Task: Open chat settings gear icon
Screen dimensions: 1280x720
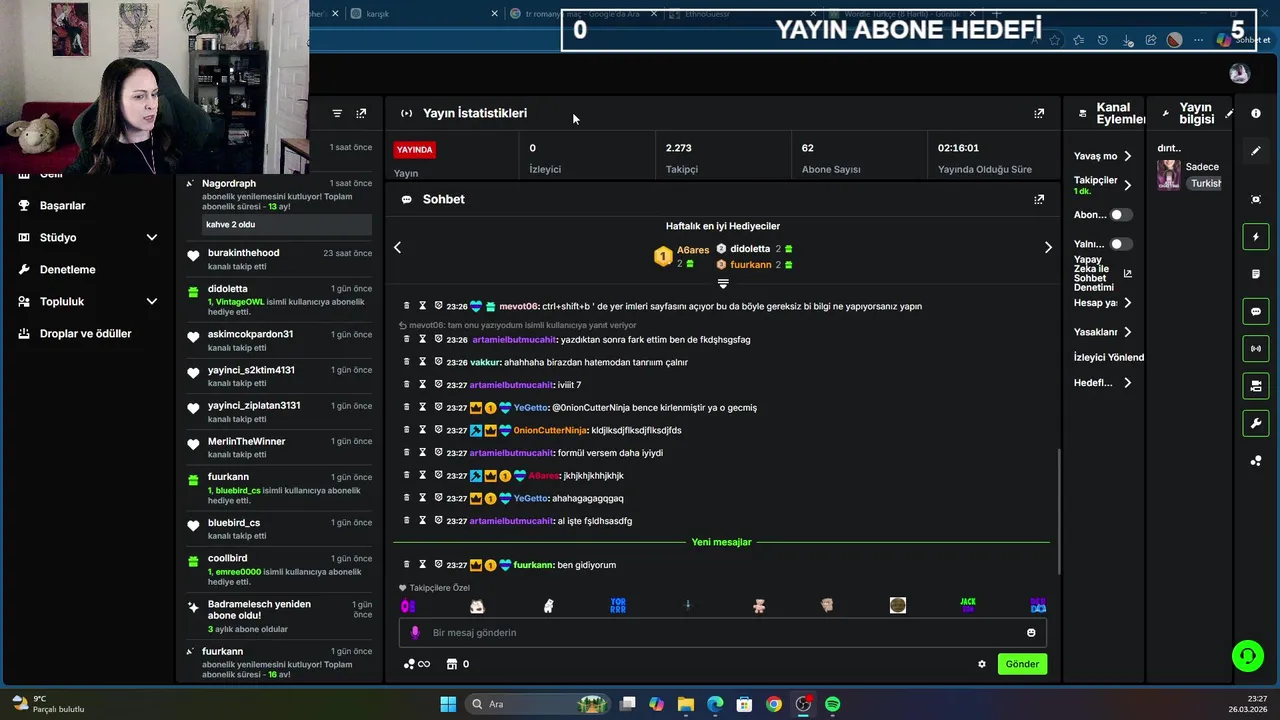Action: point(982,664)
